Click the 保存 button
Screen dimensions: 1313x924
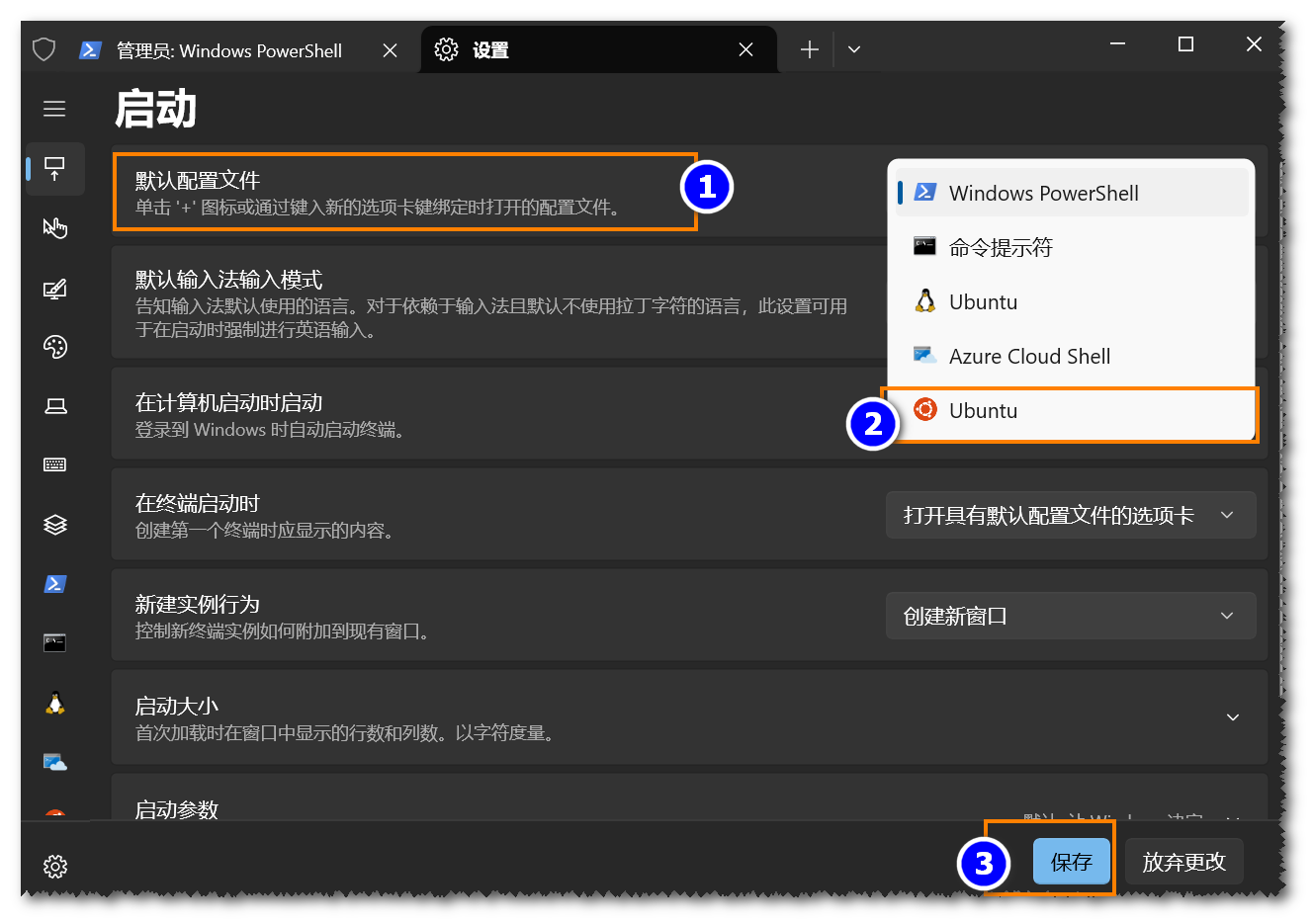[1072, 862]
